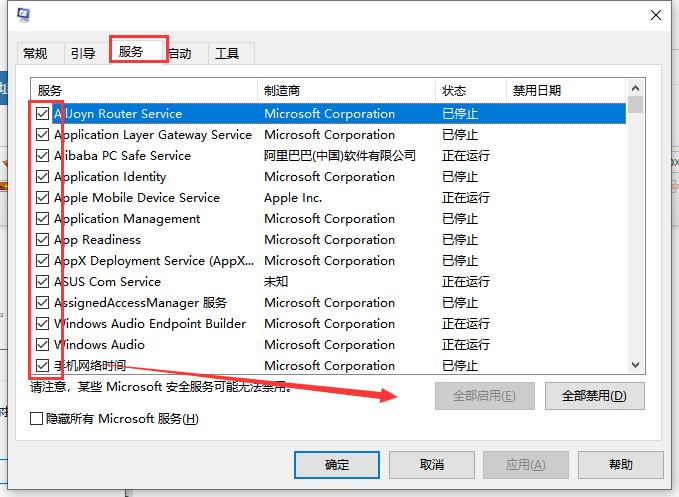
Task: Uncheck the Windows Audio checkbox
Action: pos(42,345)
